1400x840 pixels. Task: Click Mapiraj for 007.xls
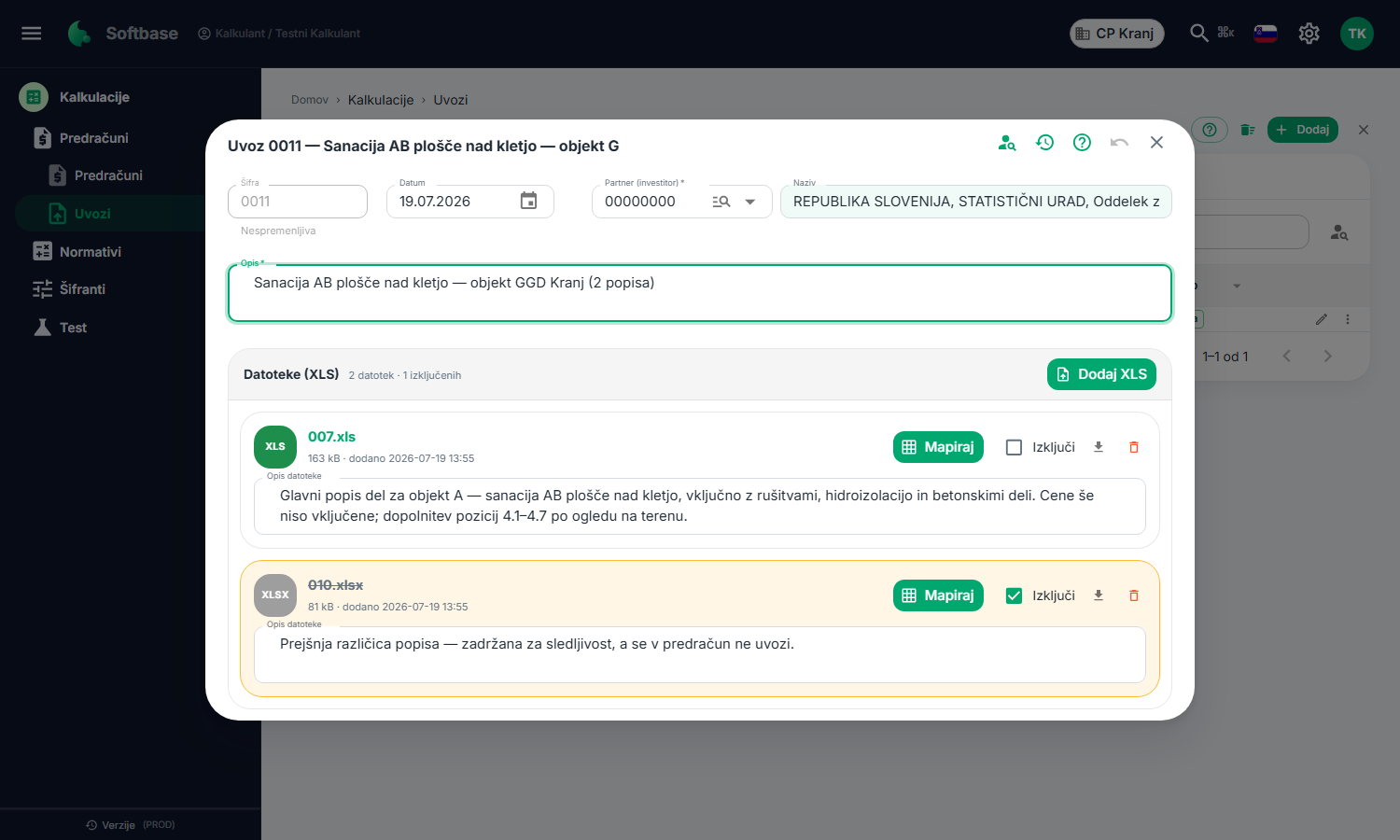pyautogui.click(x=938, y=447)
